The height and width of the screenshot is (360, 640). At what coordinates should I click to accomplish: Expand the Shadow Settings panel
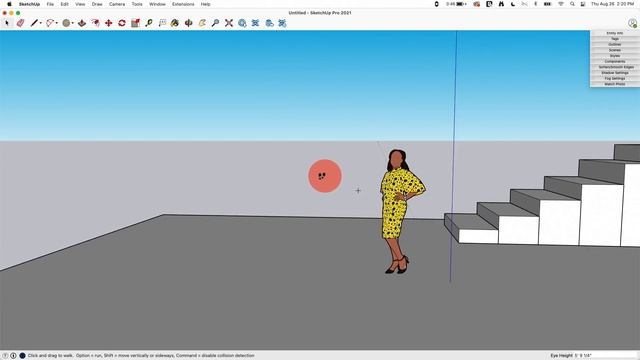tap(615, 73)
